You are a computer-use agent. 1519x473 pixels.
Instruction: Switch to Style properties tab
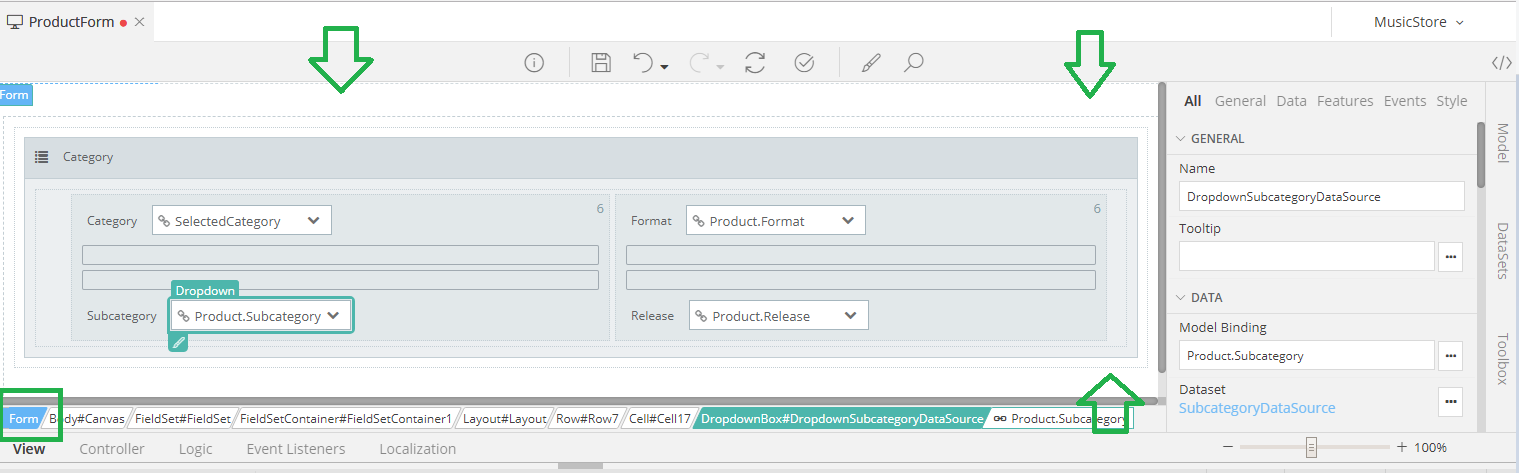pyautogui.click(x=1452, y=101)
